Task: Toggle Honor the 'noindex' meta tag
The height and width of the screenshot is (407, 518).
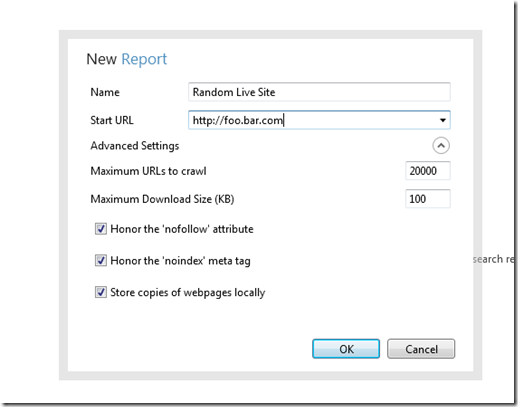Action: 101,260
